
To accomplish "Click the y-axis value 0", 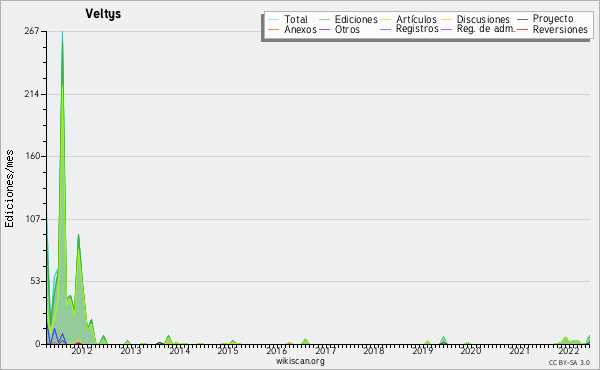I will [x=38, y=344].
